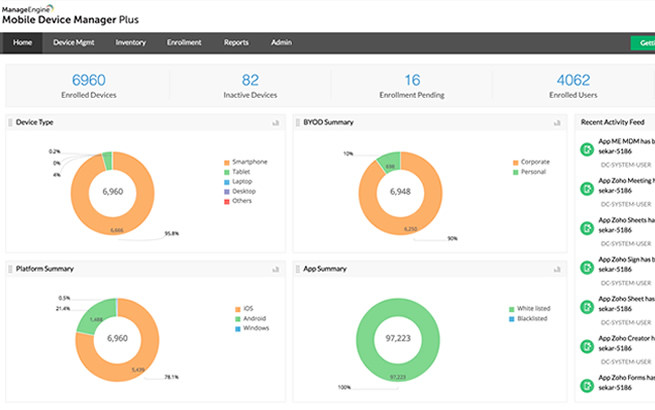Click the chart icon in Platform Summary panel
This screenshot has width=655, height=410.
(x=276, y=270)
